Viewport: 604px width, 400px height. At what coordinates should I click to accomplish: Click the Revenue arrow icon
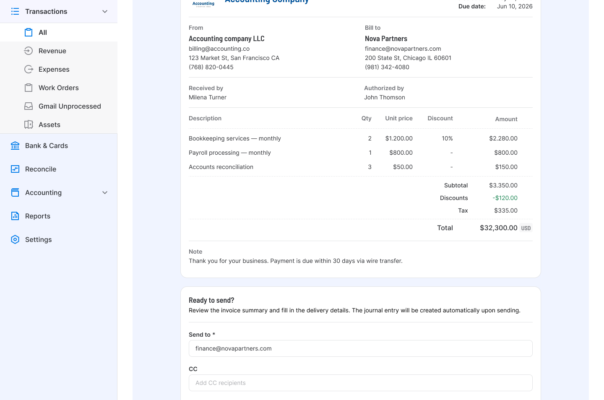pos(29,51)
